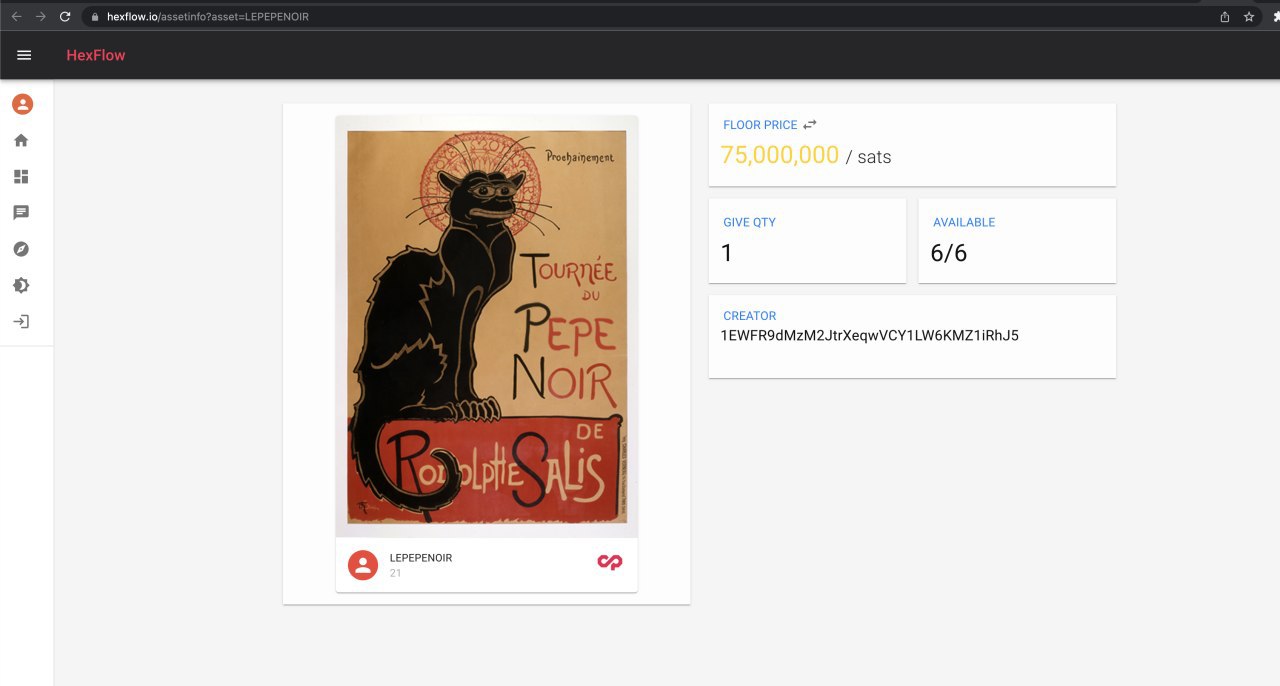Open the dashboard grid icon in sidebar
Image resolution: width=1280 pixels, height=686 pixels.
(21, 177)
